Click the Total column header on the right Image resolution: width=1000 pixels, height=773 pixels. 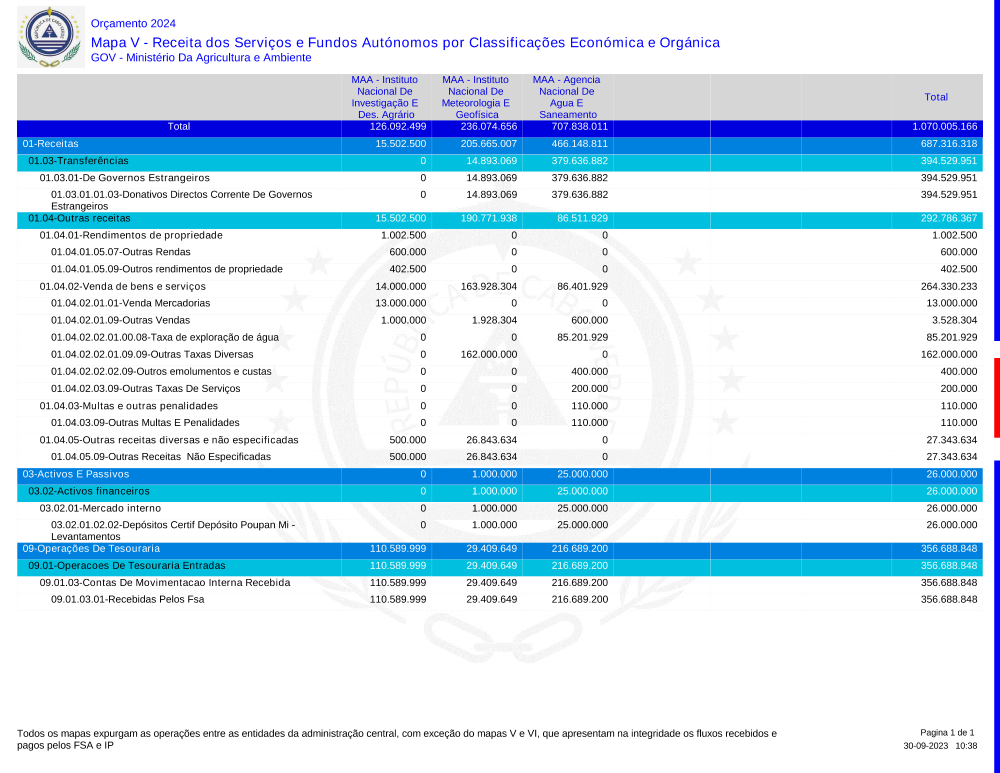click(936, 97)
